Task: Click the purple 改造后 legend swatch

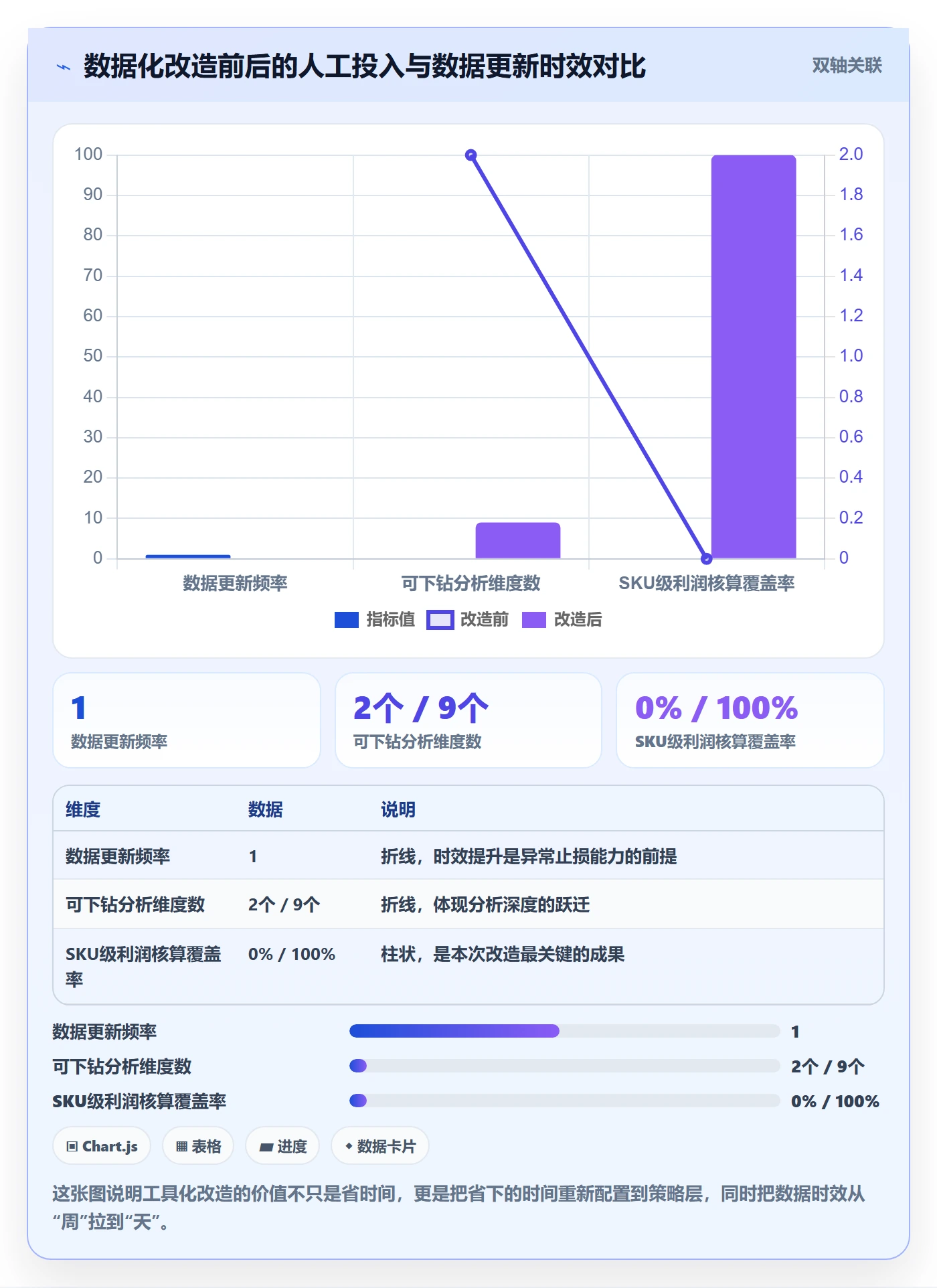Action: pyautogui.click(x=533, y=620)
